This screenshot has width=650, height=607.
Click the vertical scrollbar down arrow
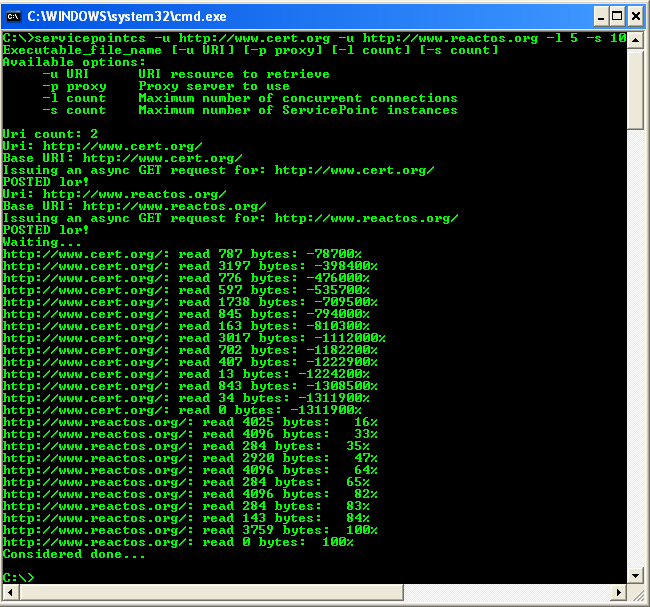[x=635, y=575]
